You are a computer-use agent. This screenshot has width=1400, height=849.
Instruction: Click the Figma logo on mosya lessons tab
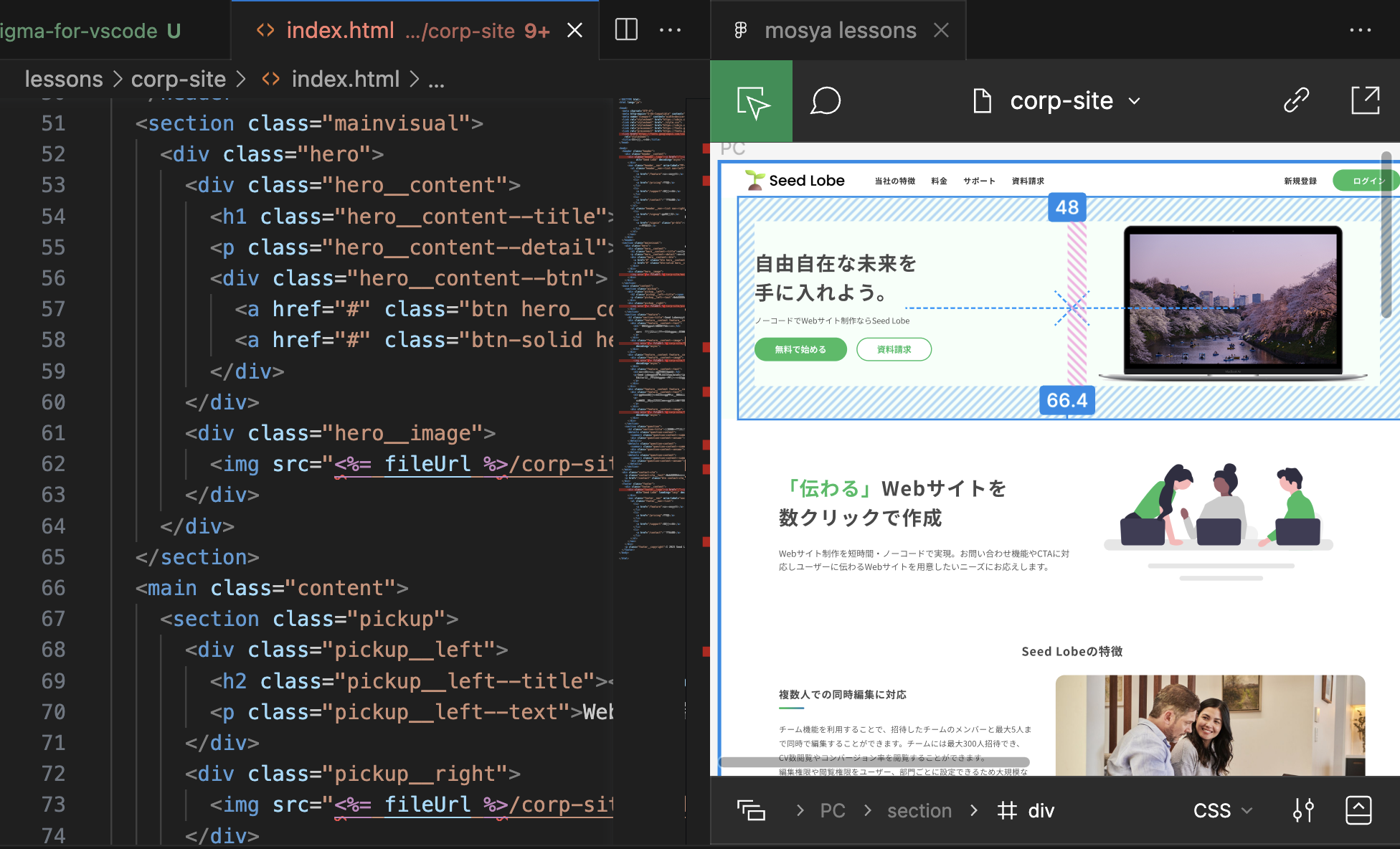(739, 29)
